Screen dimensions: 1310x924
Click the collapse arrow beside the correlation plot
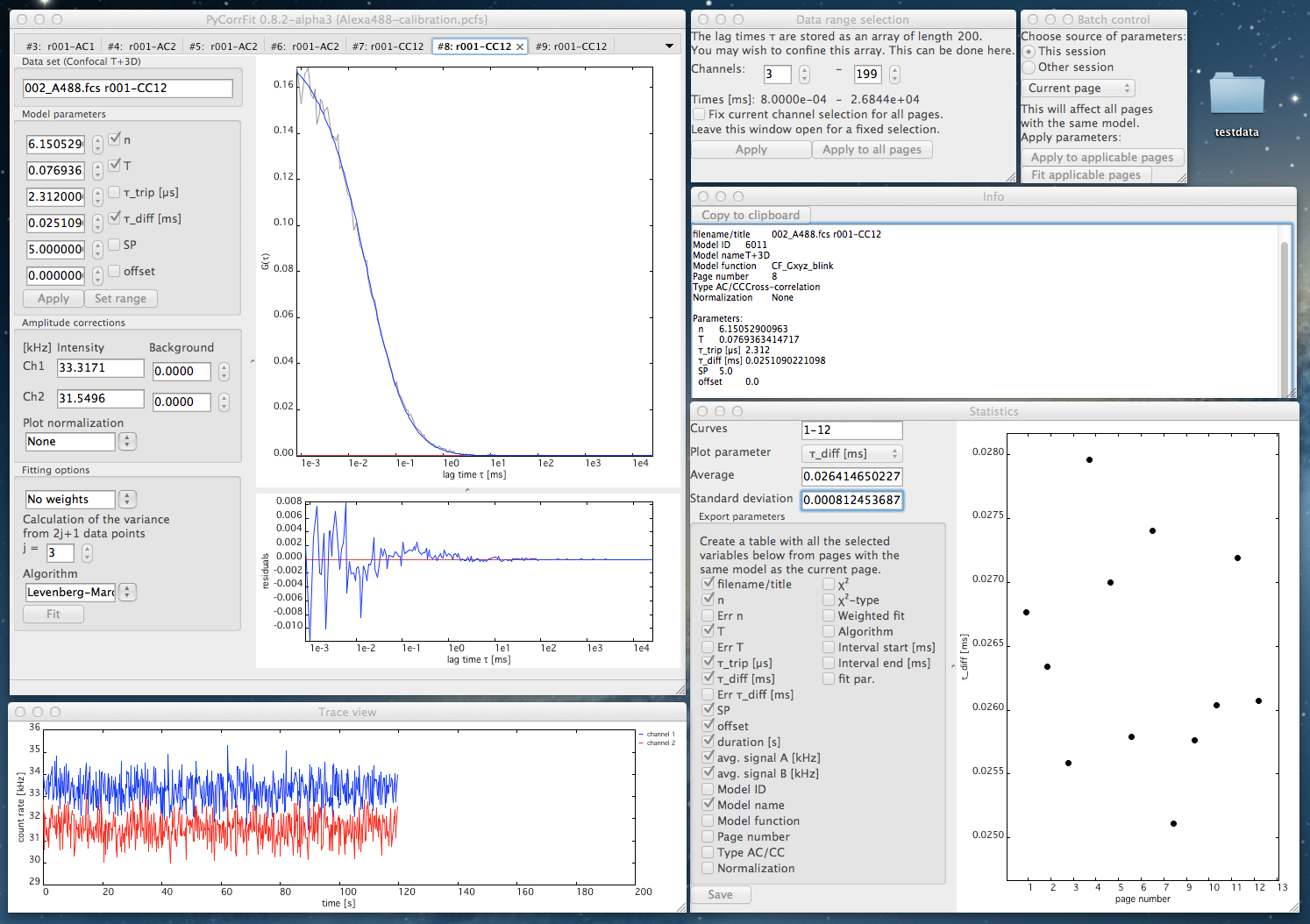pos(252,361)
